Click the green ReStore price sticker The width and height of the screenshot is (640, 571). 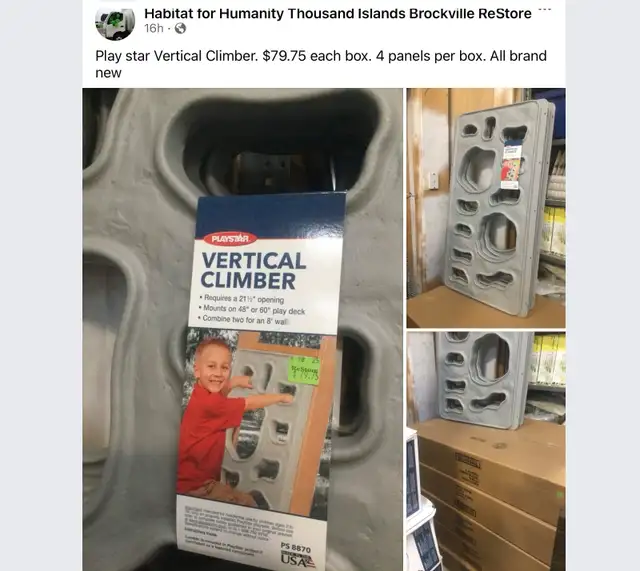pos(304,371)
